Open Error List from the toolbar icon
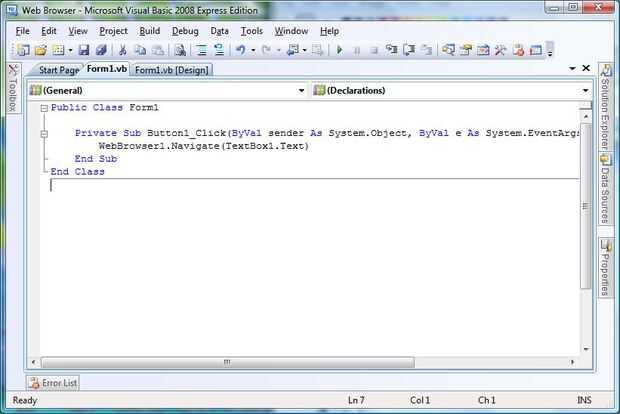The height and width of the screenshot is (414, 620). [518, 50]
